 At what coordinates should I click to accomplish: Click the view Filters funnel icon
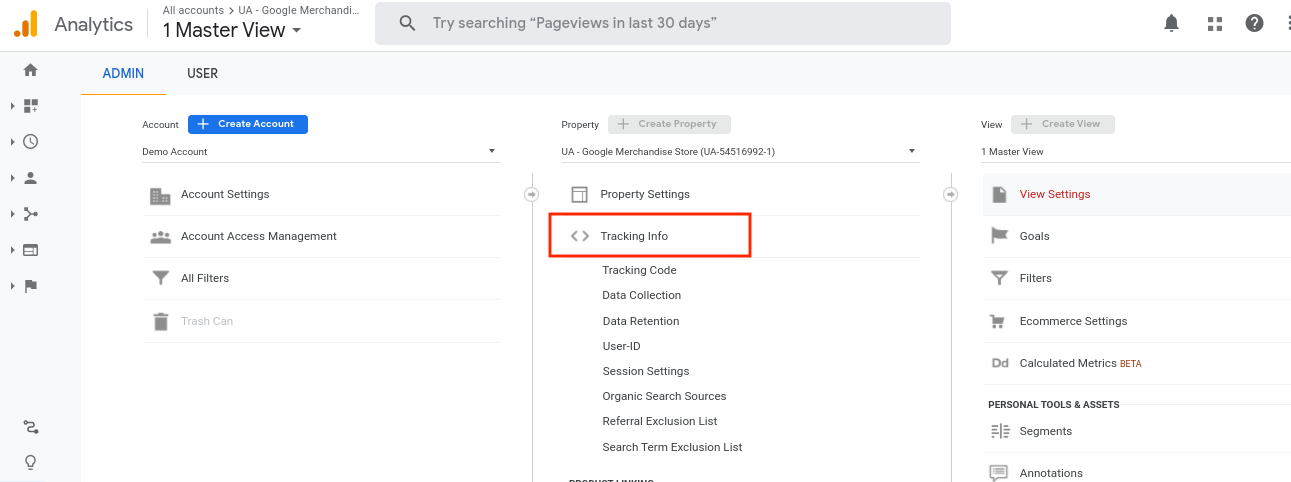(x=998, y=279)
